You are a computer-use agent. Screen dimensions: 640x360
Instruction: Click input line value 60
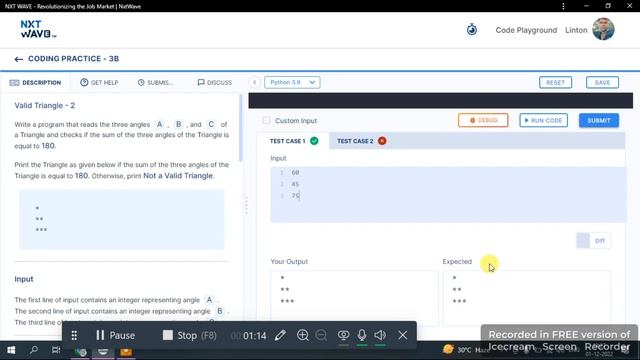[295, 173]
